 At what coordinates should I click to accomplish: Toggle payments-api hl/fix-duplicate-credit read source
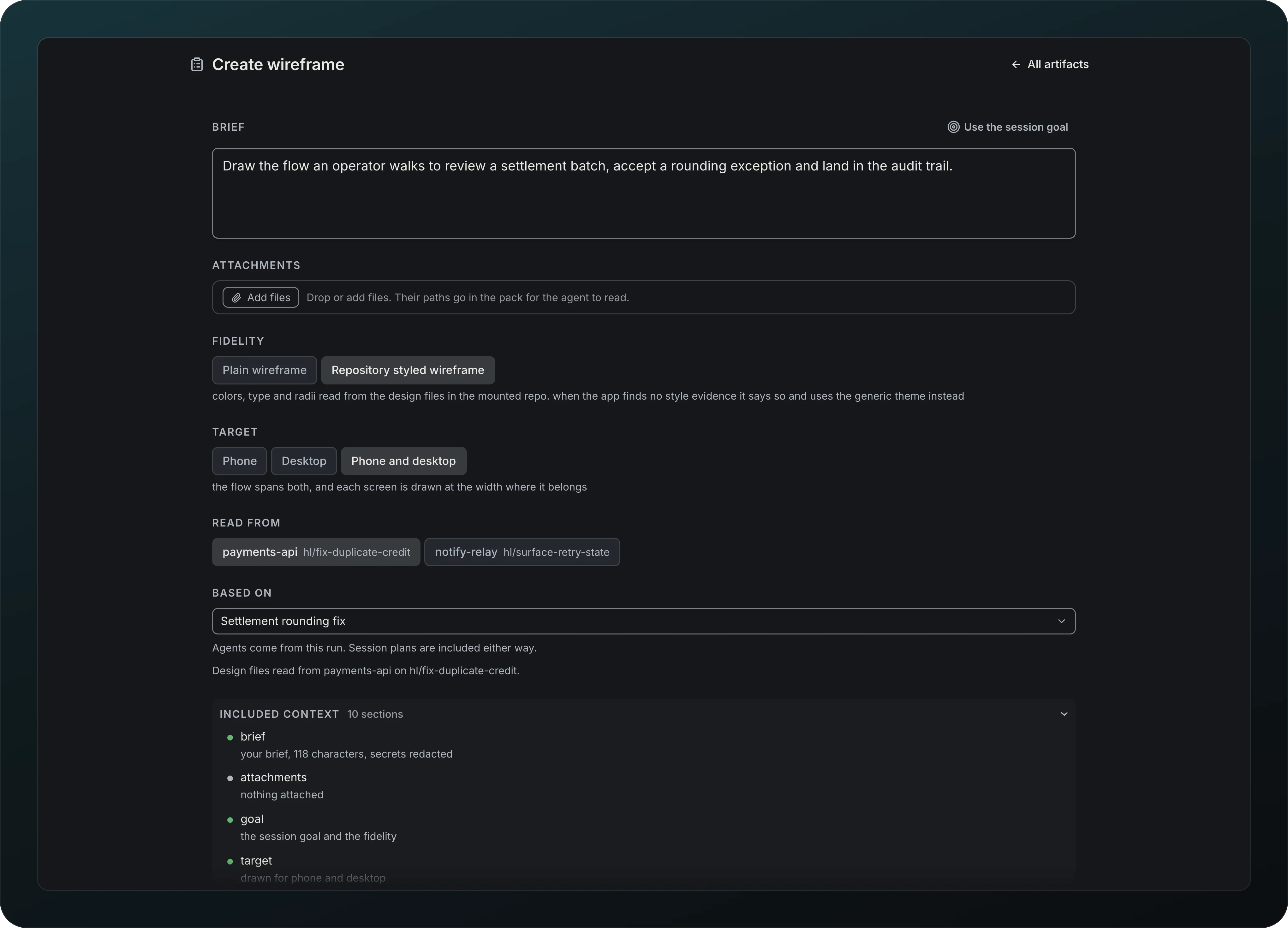click(x=316, y=552)
